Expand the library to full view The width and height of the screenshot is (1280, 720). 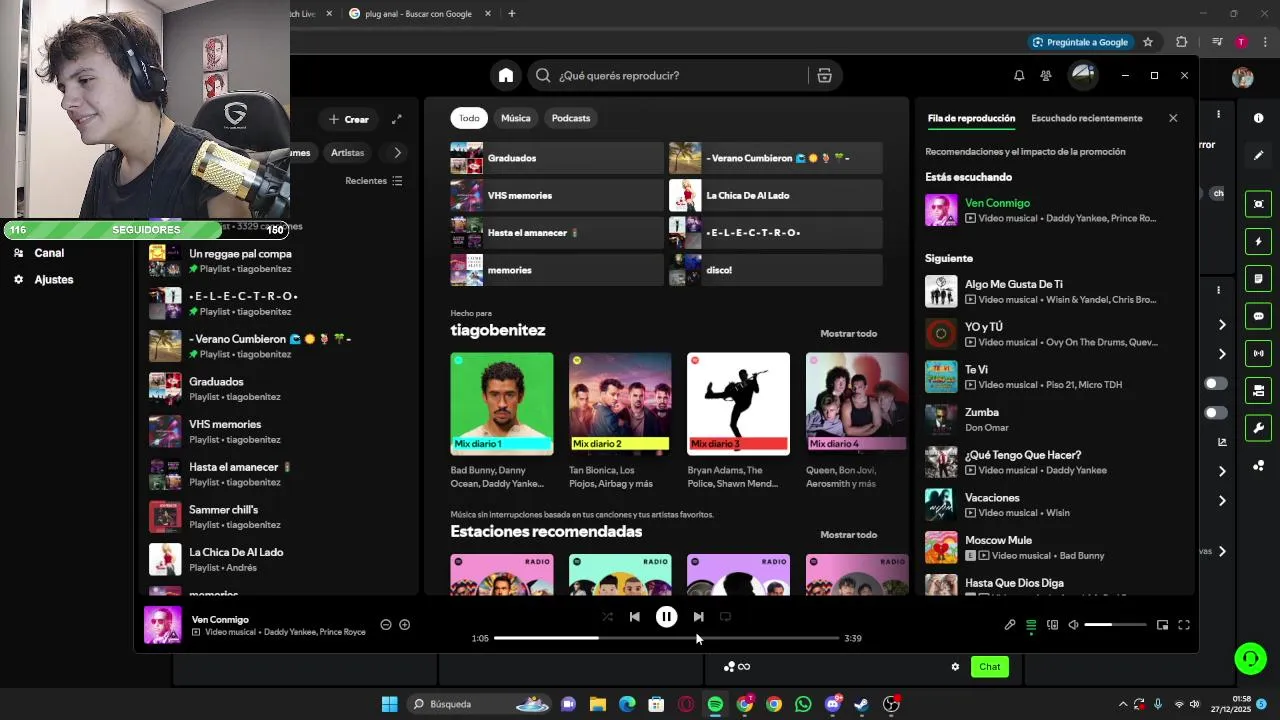tap(396, 119)
